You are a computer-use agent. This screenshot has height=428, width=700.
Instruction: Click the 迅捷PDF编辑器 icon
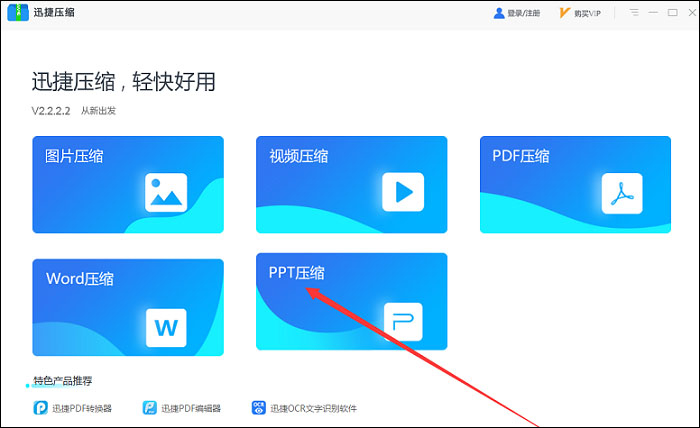point(150,408)
